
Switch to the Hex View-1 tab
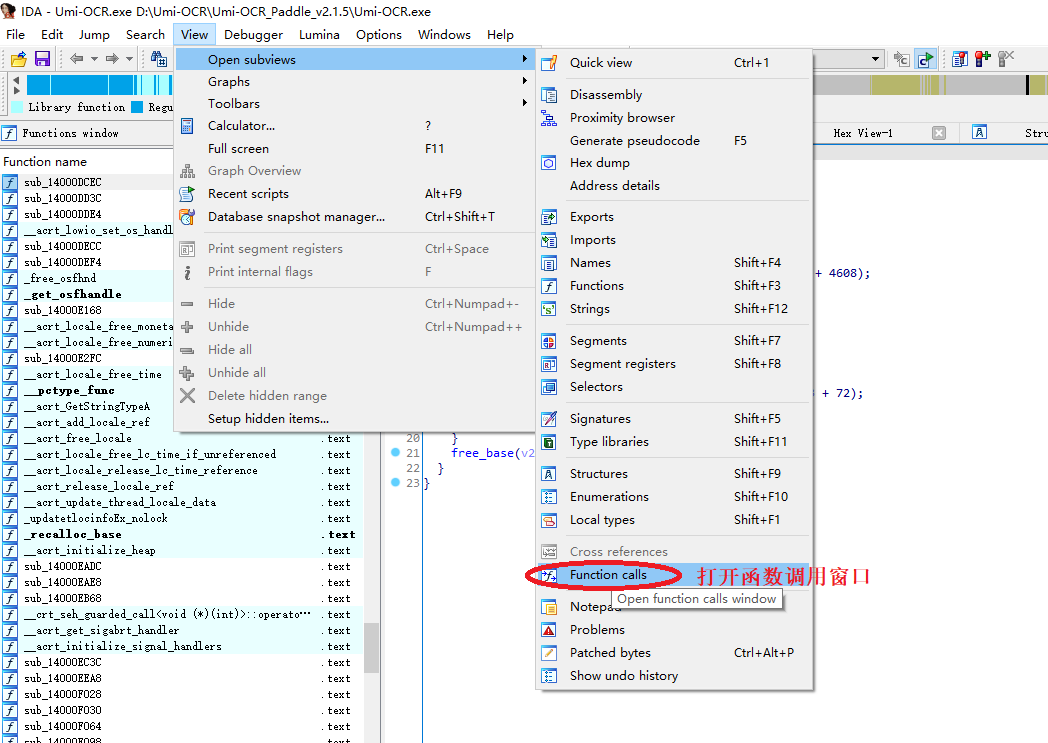(863, 133)
